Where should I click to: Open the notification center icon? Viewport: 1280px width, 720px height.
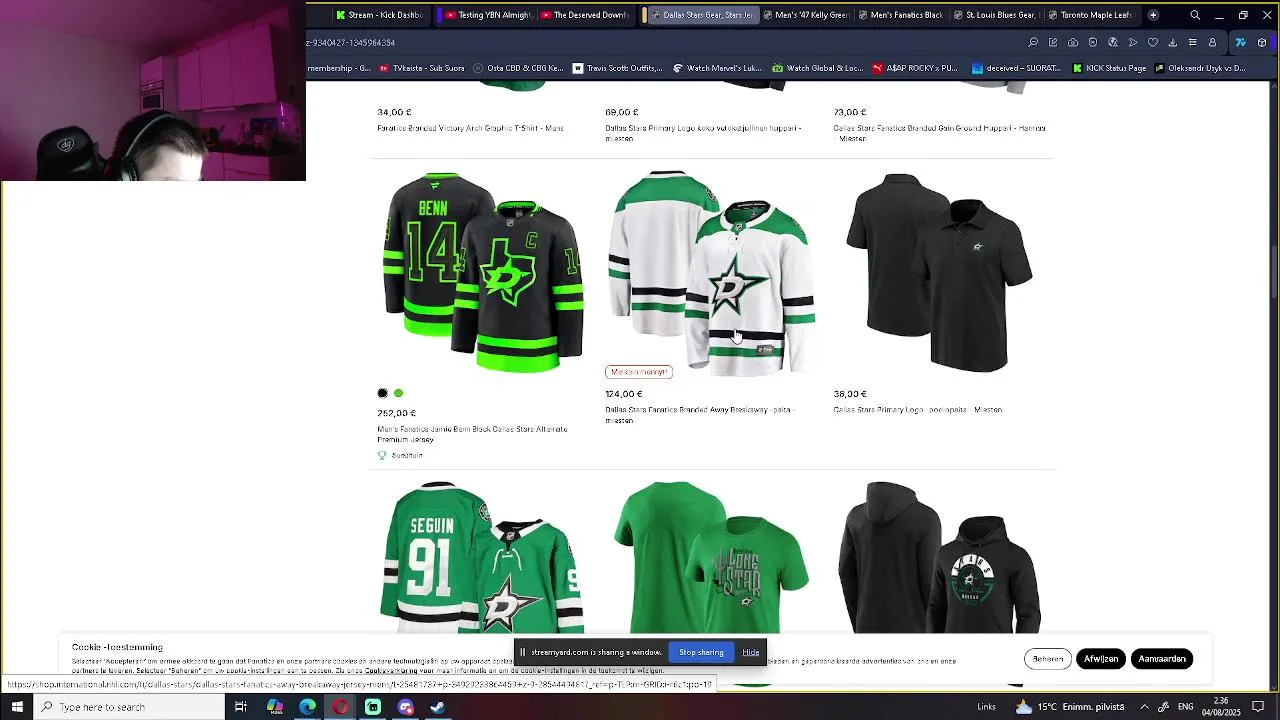pyautogui.click(x=1258, y=707)
